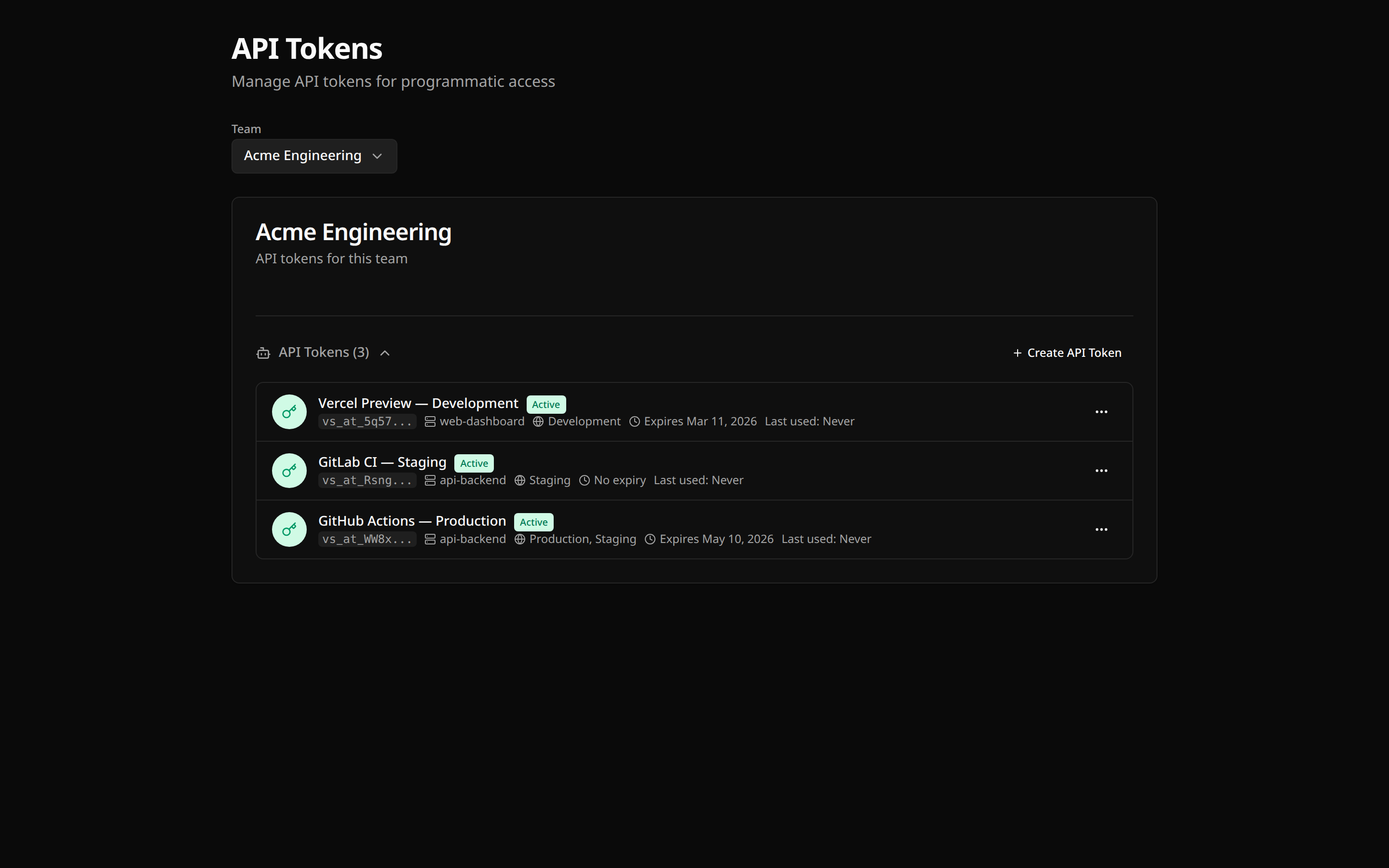Screen dimensions: 1389x868
Task: Toggle the Active badge on GitHub Actions token
Action: (x=533, y=521)
